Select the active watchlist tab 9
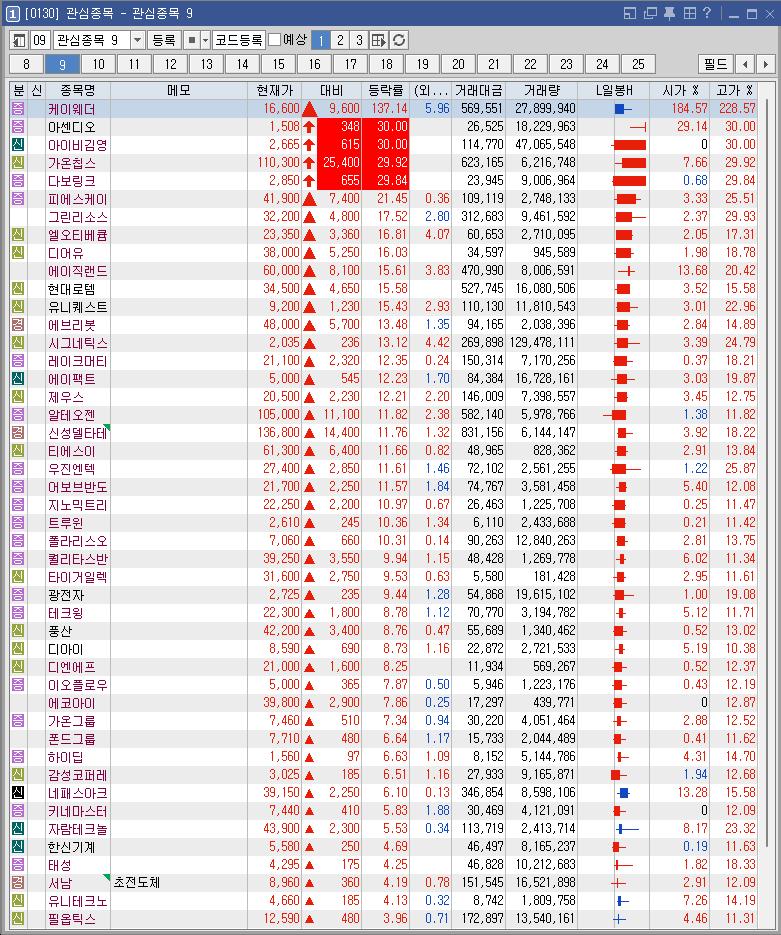The image size is (781, 935). [62, 64]
